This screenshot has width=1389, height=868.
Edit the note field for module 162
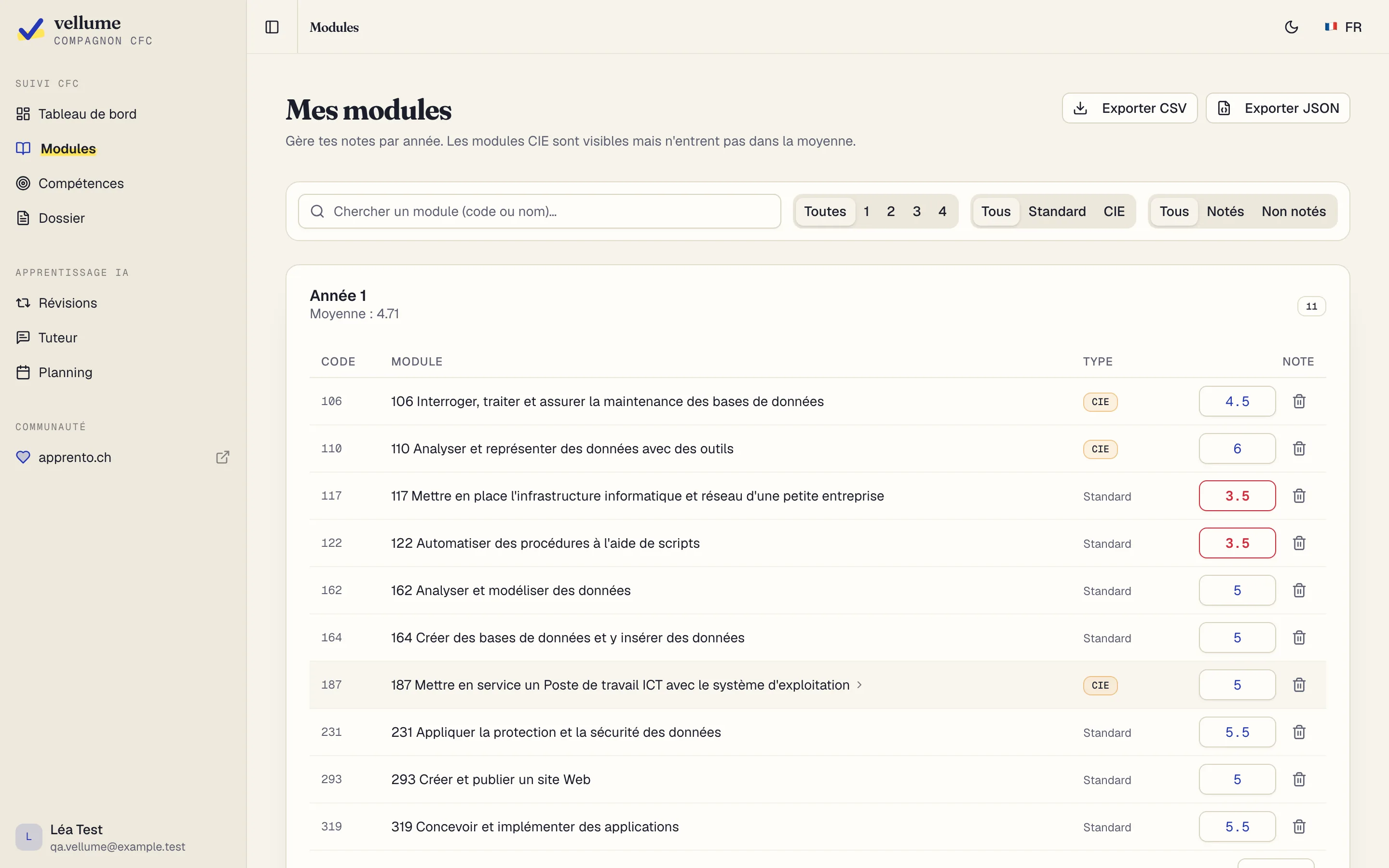coord(1237,590)
